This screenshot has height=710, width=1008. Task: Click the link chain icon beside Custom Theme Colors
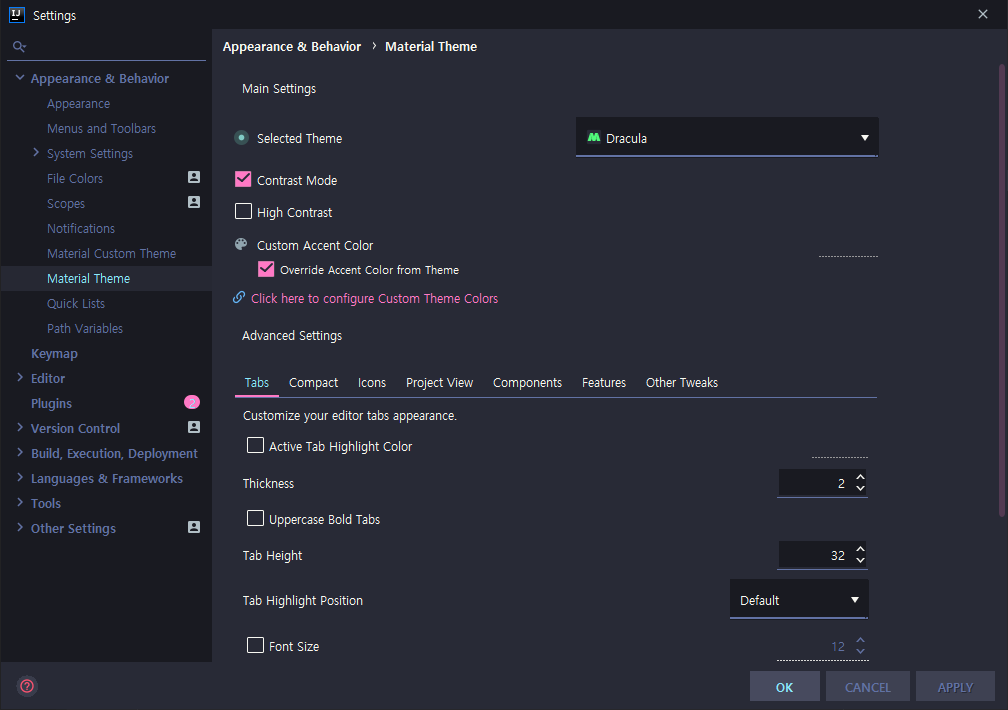pyautogui.click(x=239, y=297)
